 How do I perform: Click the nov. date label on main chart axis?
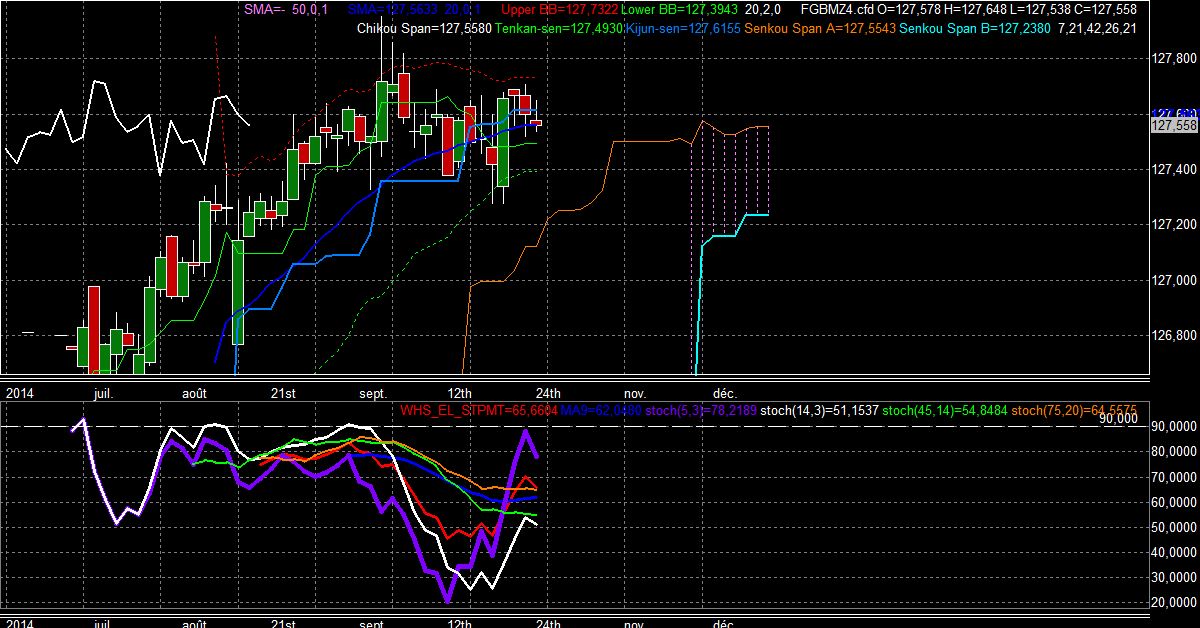pos(635,393)
